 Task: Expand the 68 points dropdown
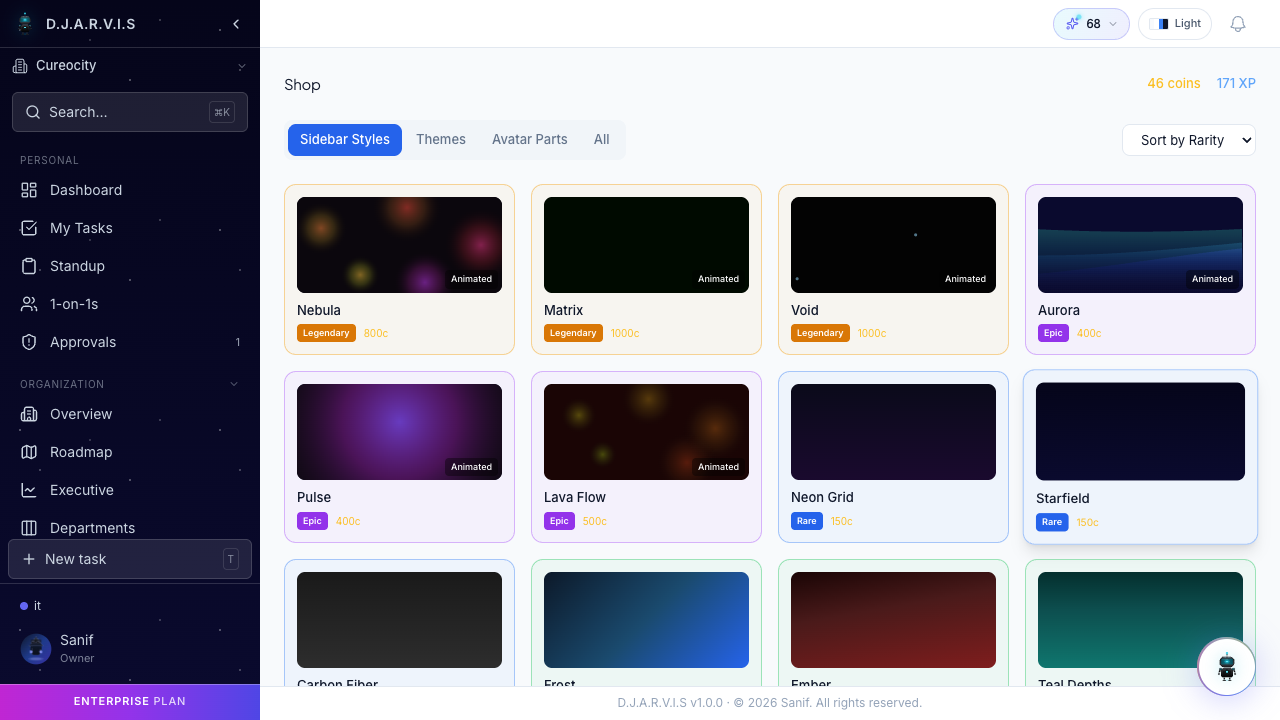point(1113,24)
